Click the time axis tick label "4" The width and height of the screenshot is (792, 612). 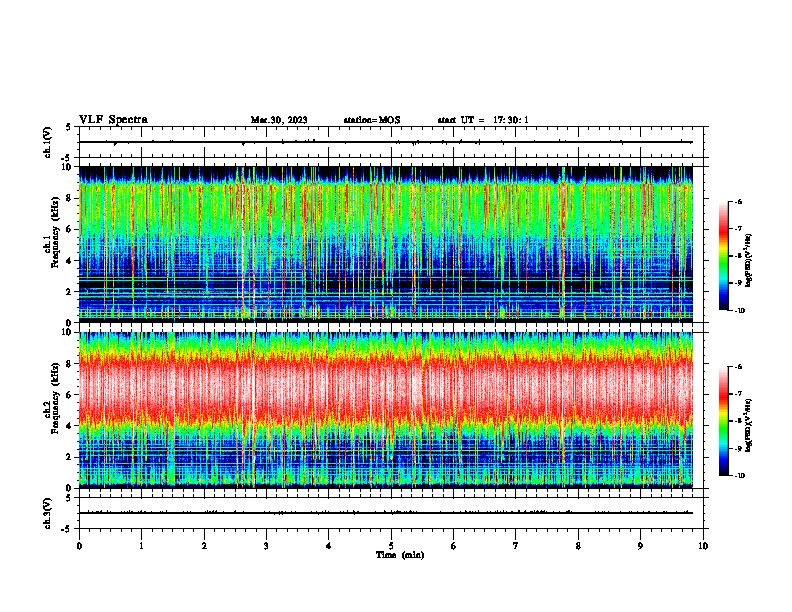click(329, 546)
